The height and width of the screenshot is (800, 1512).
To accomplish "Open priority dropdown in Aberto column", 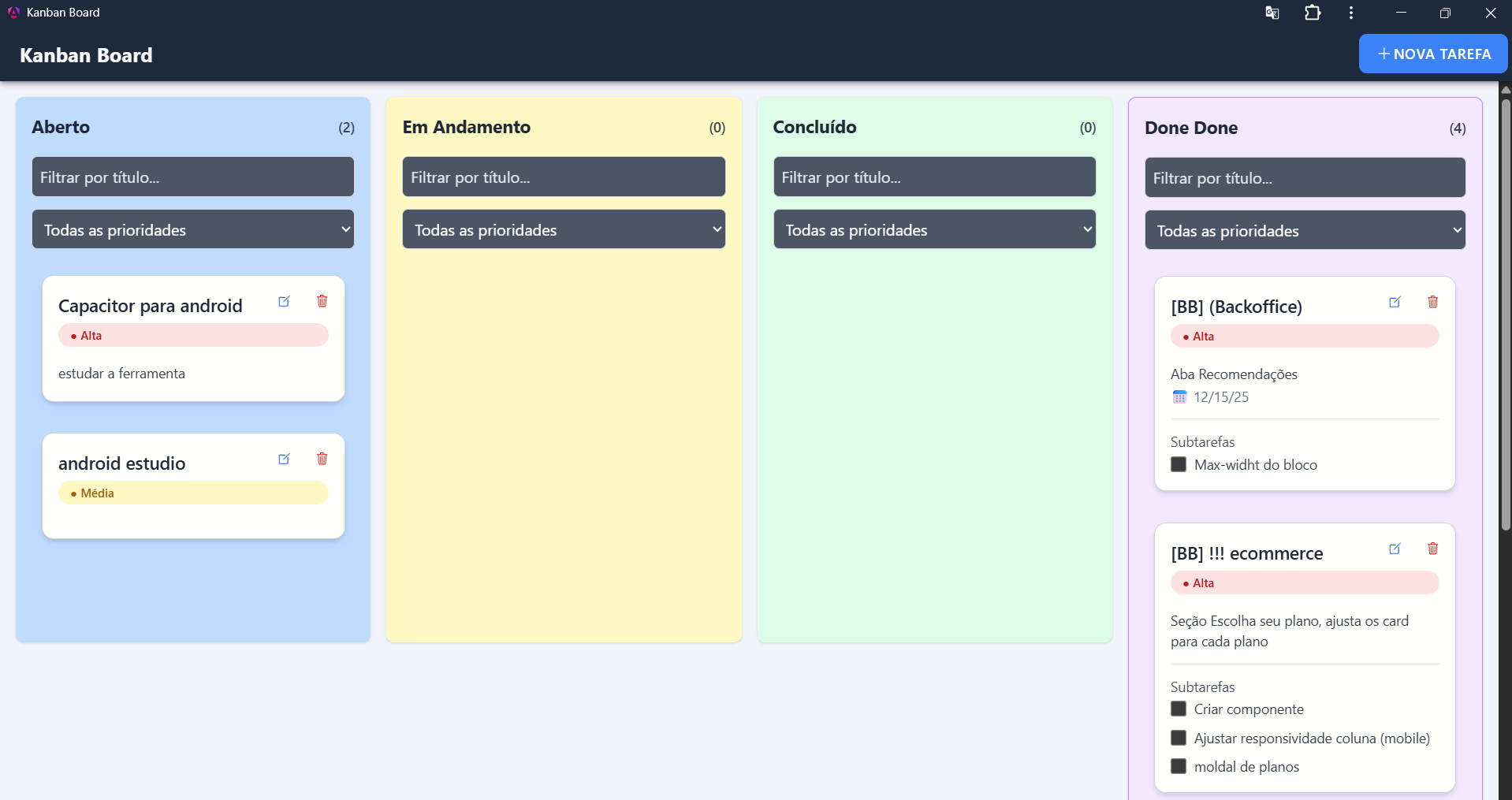I will (193, 229).
